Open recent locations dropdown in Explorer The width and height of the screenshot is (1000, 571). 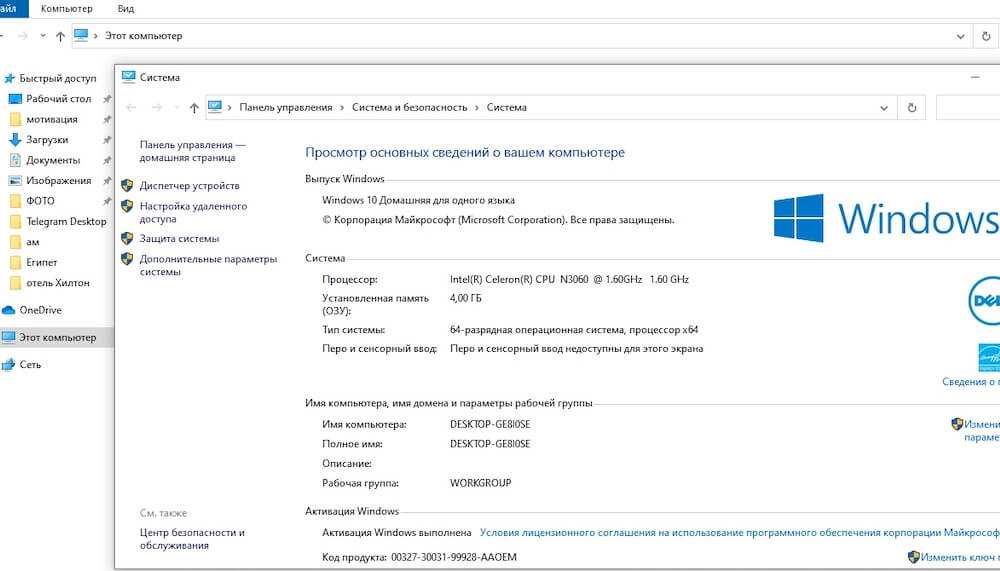[42, 36]
